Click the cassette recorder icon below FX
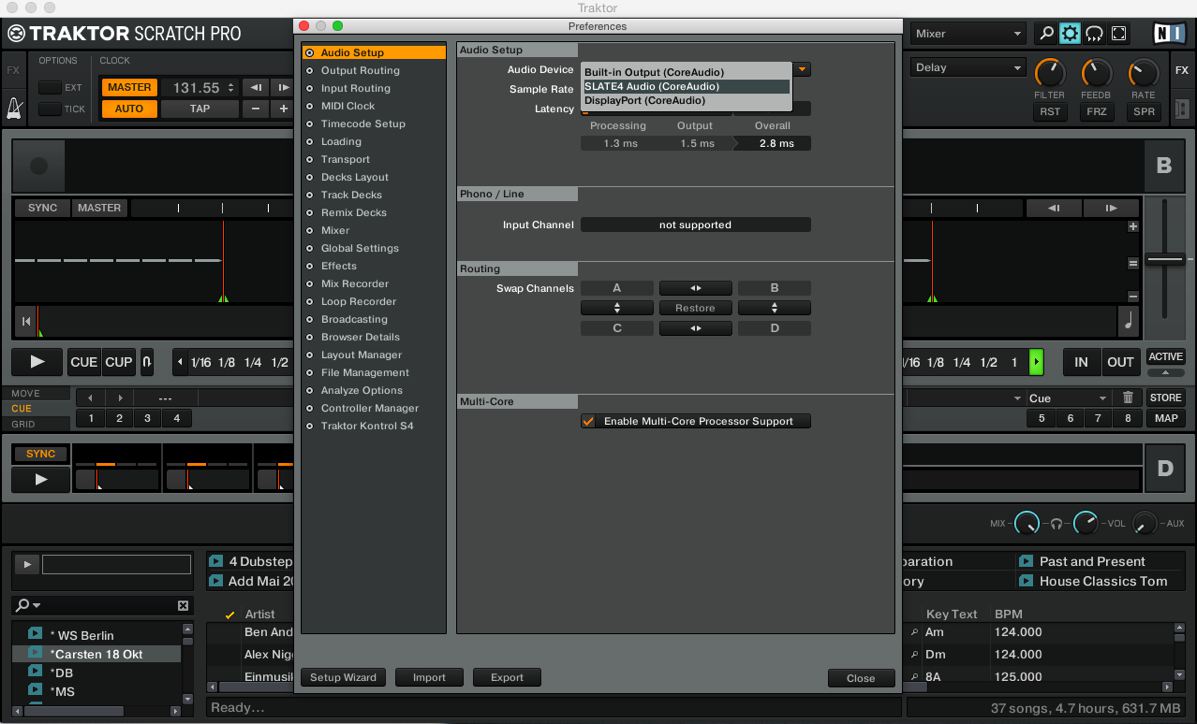 [x=1181, y=108]
